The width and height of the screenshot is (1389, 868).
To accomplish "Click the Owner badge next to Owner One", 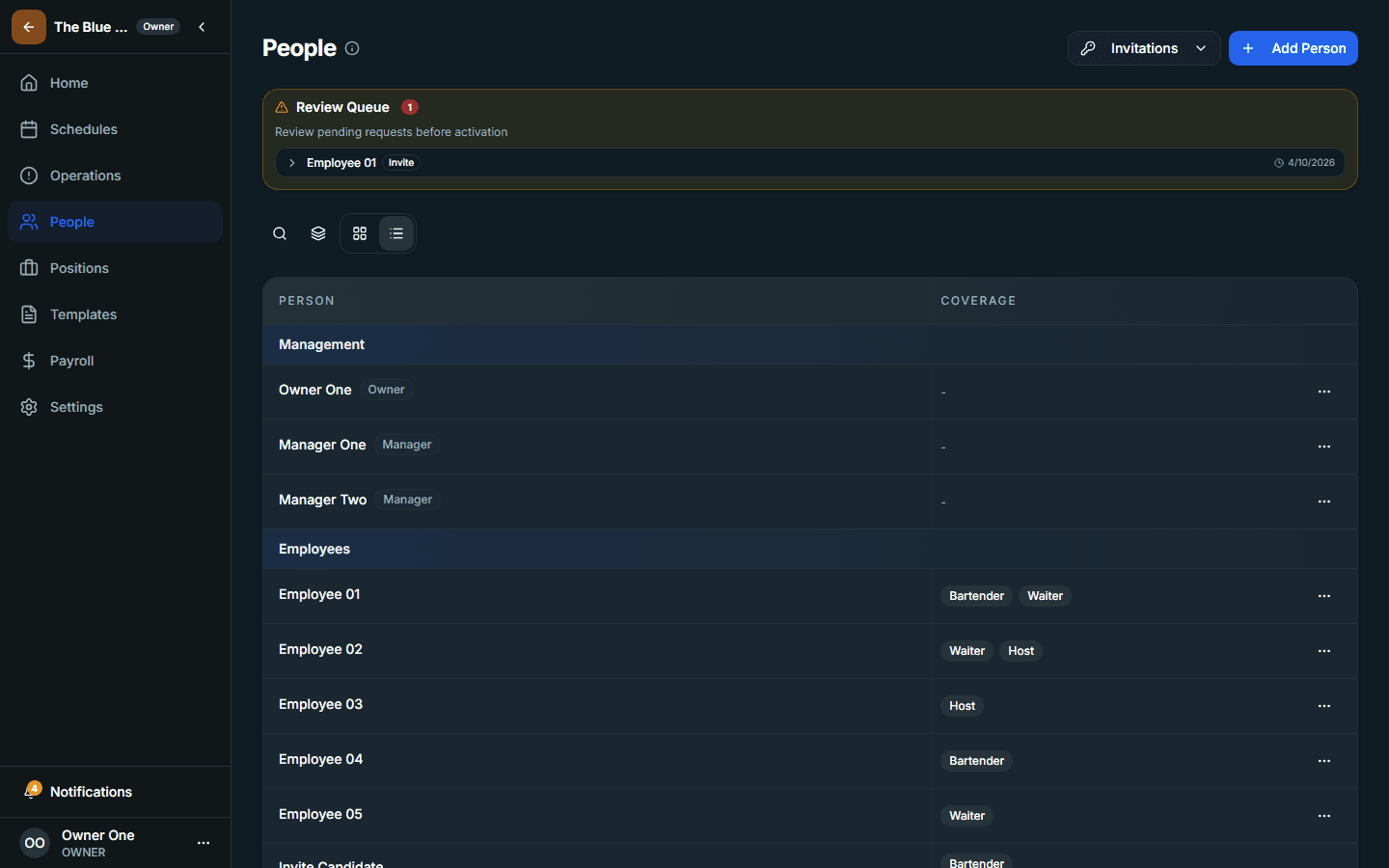I will (386, 390).
